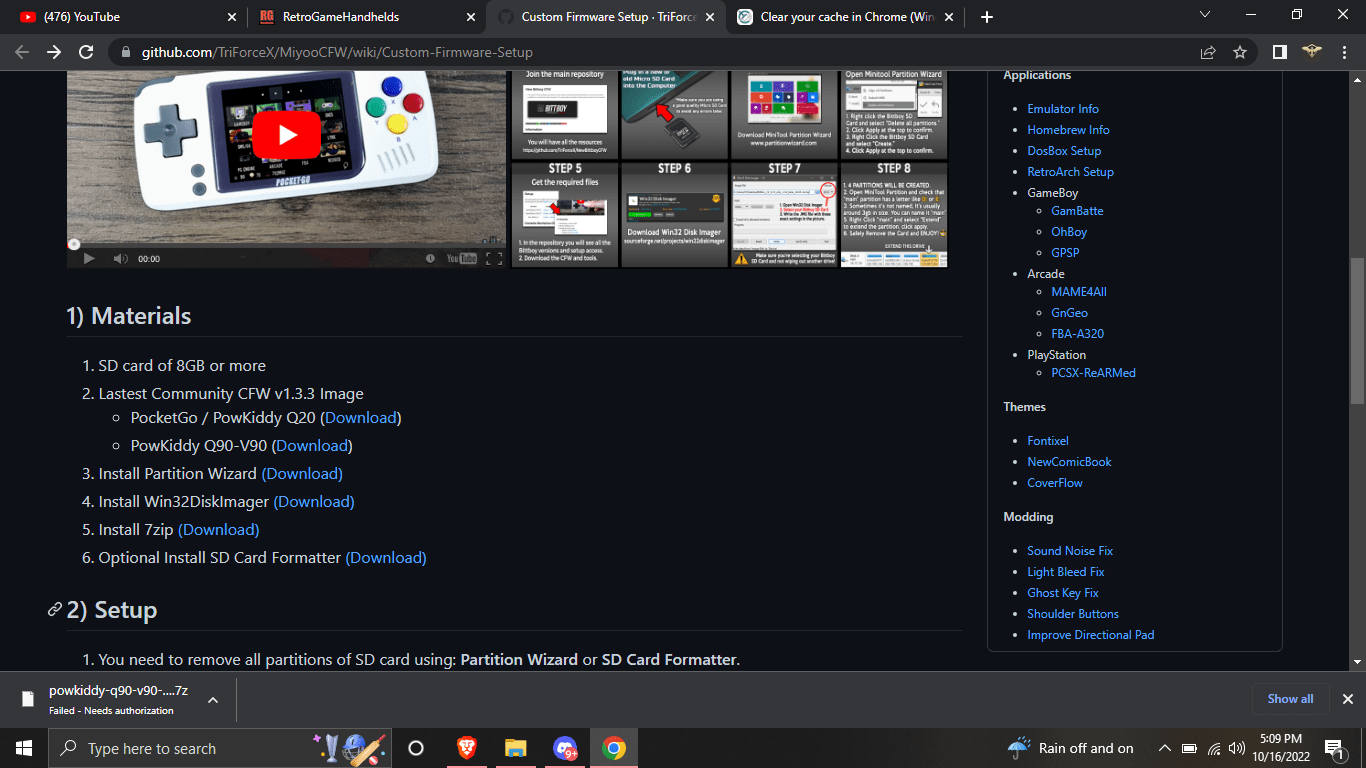Open RetroArch Setup wiki page
The height and width of the screenshot is (768, 1366).
click(1070, 172)
